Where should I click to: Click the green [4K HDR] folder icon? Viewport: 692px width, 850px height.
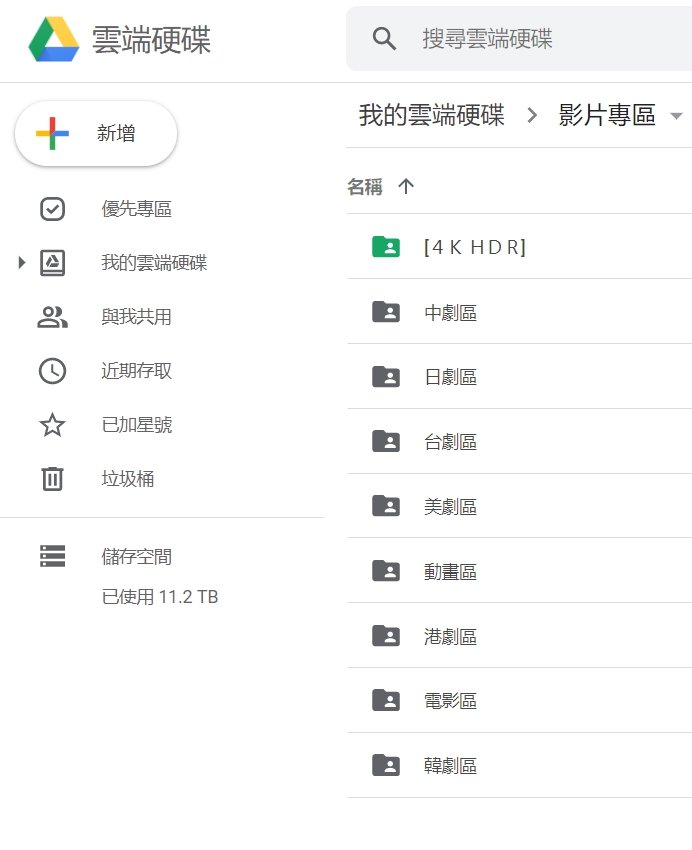[385, 246]
